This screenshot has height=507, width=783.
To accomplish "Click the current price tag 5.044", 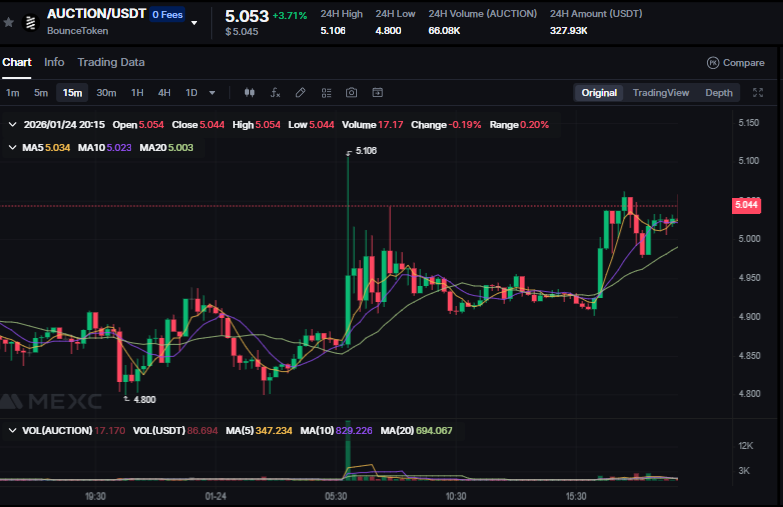I will [747, 205].
